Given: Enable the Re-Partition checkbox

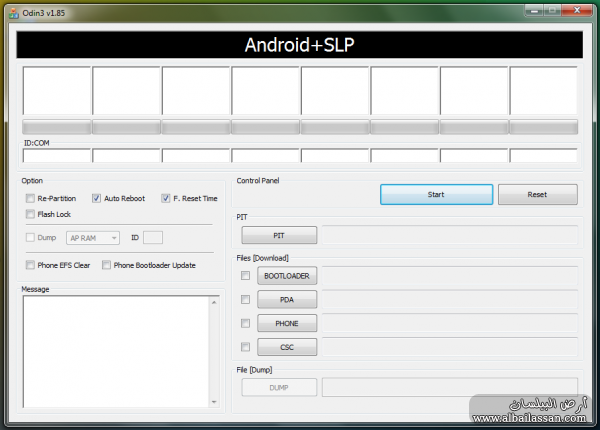Looking at the screenshot, I should click(x=30, y=198).
